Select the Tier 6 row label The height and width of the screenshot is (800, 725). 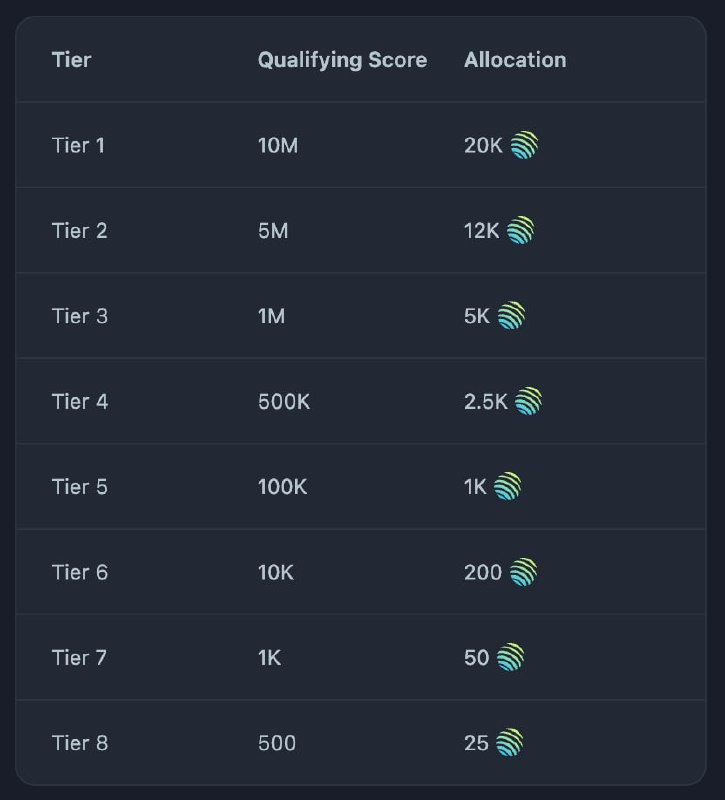[80, 572]
